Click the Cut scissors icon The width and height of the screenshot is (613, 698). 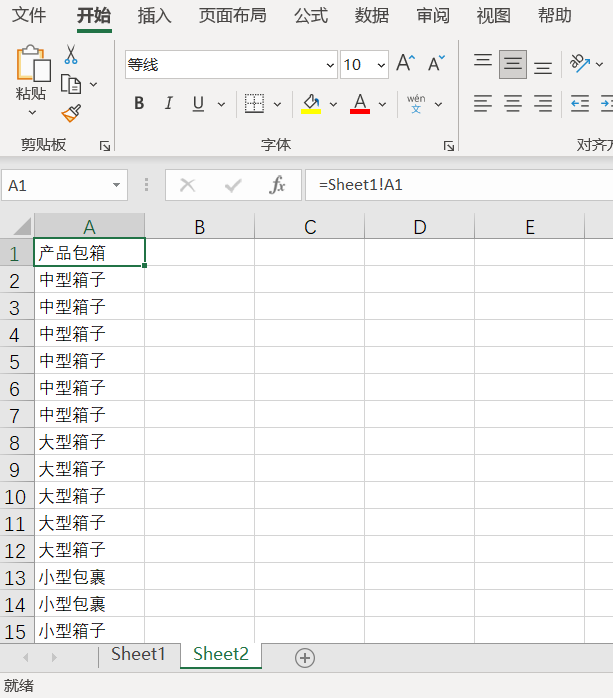[71, 54]
